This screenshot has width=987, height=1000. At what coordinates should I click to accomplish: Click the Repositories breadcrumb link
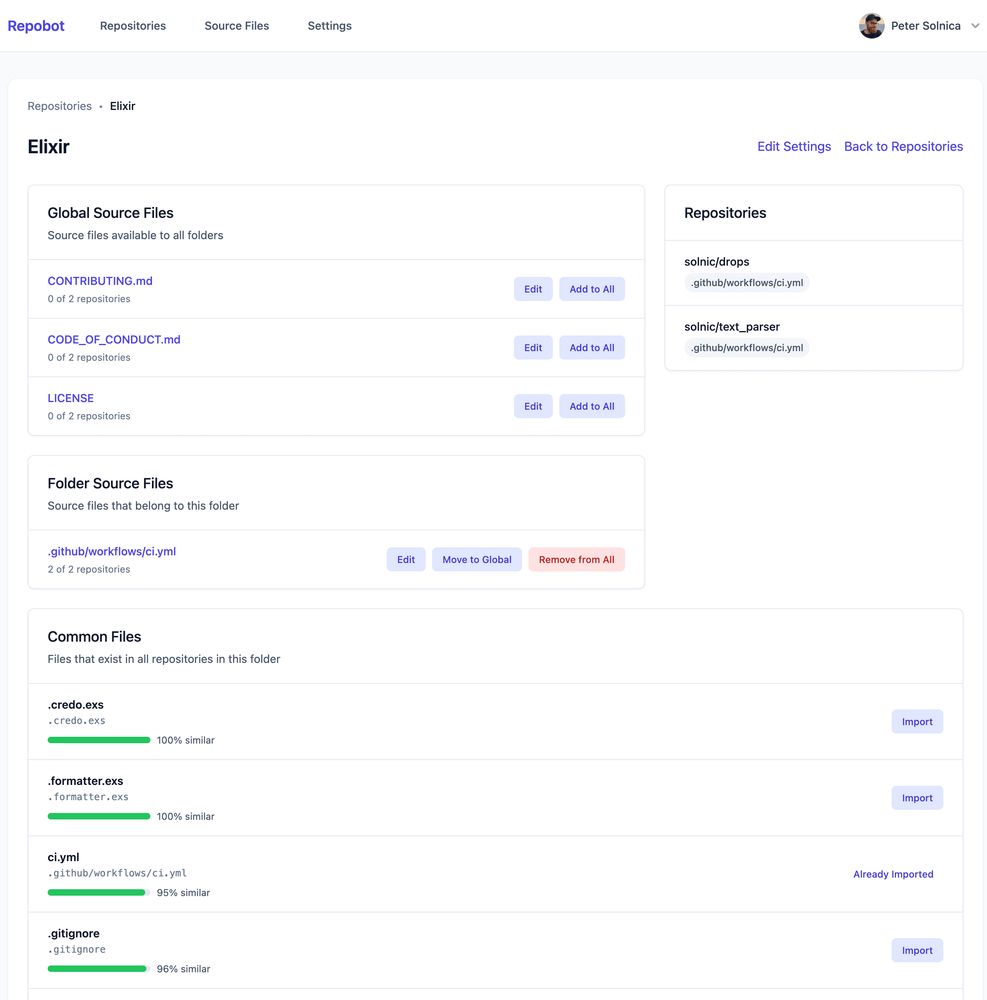59,106
